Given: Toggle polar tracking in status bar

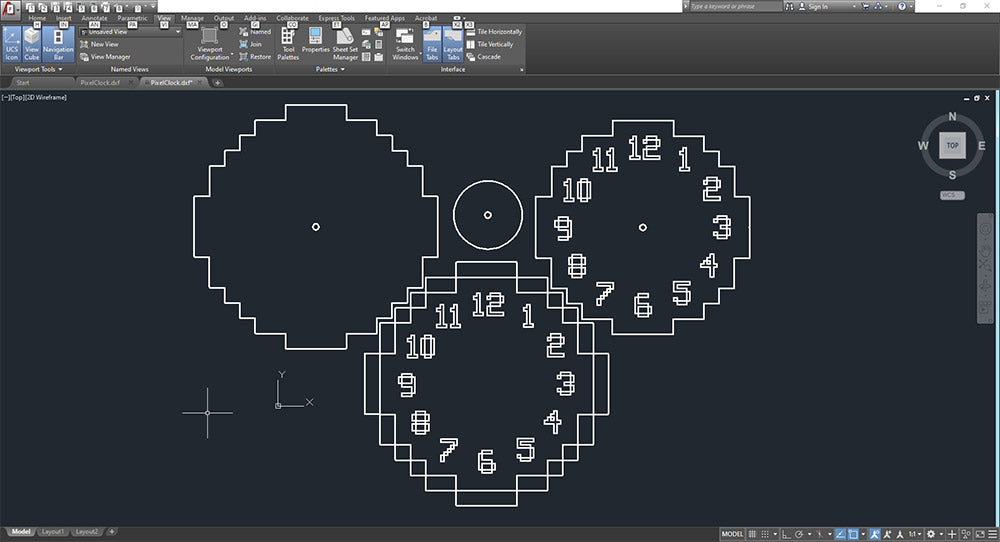Looking at the screenshot, I should pyautogui.click(x=798, y=534).
